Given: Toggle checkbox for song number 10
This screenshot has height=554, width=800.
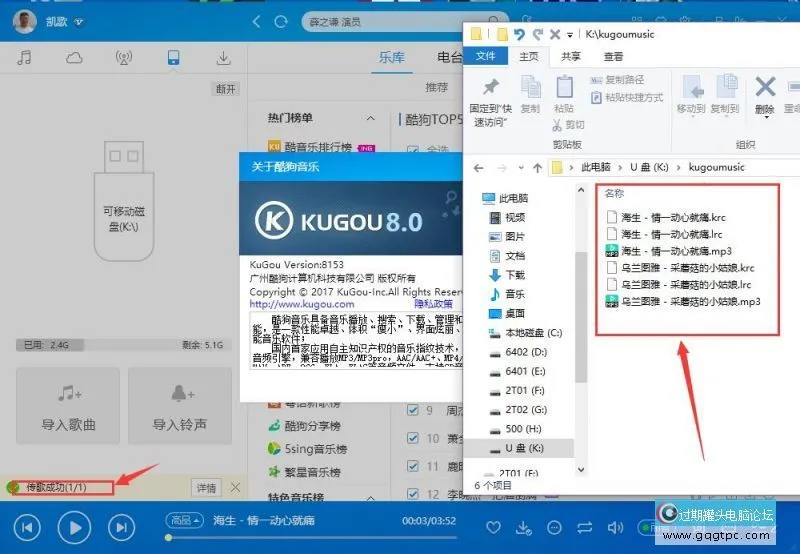Looking at the screenshot, I should click(413, 438).
